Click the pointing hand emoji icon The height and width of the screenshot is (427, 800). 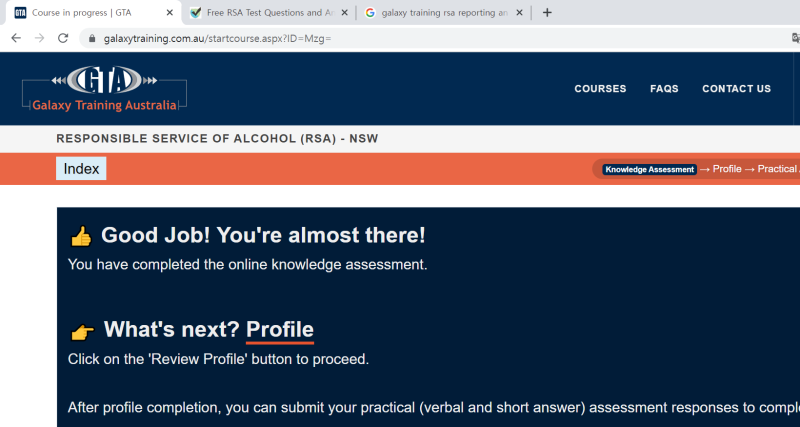coord(82,333)
